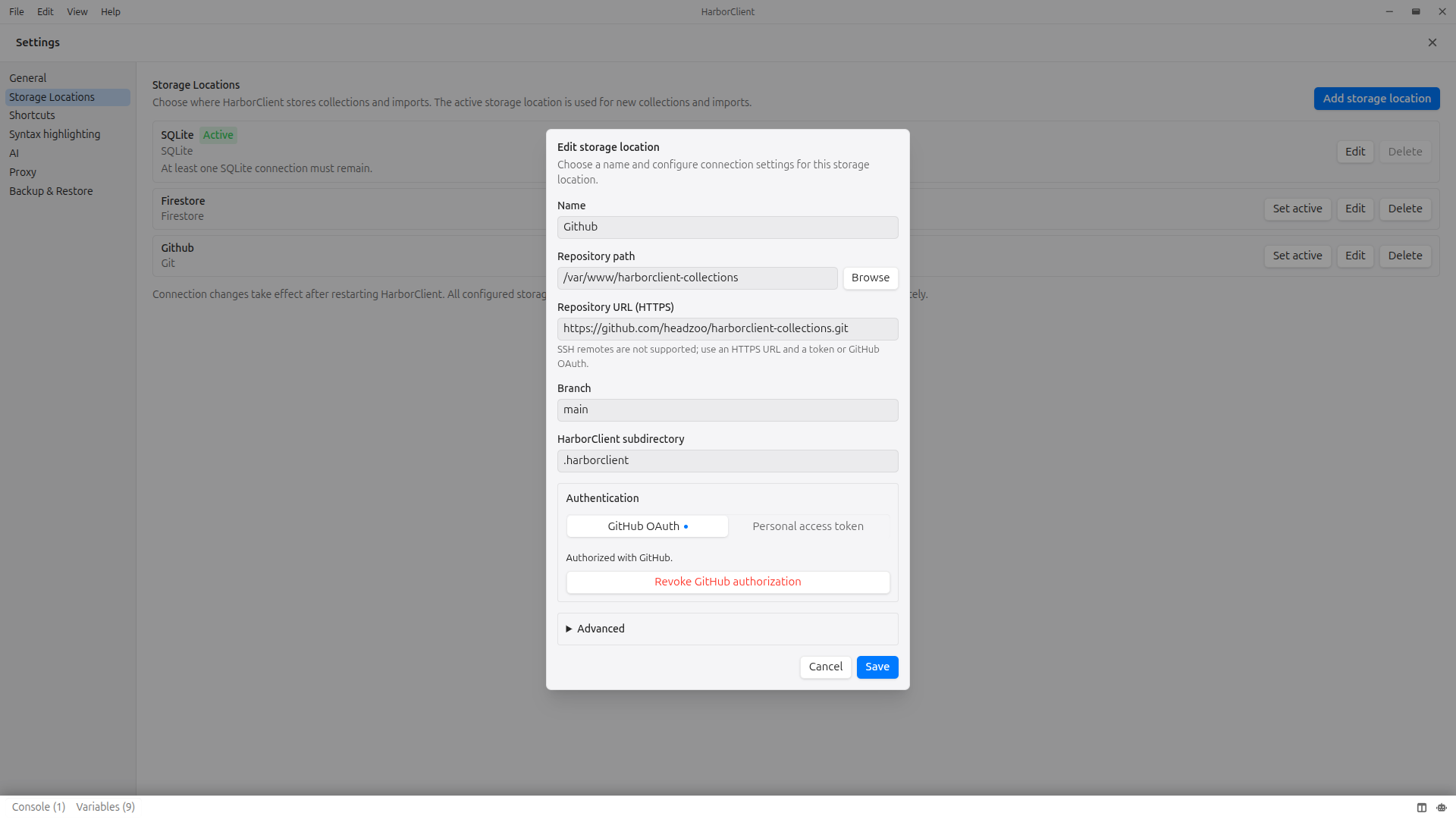Edit the SQLite storage location
The width and height of the screenshot is (1456, 819).
coord(1355,152)
